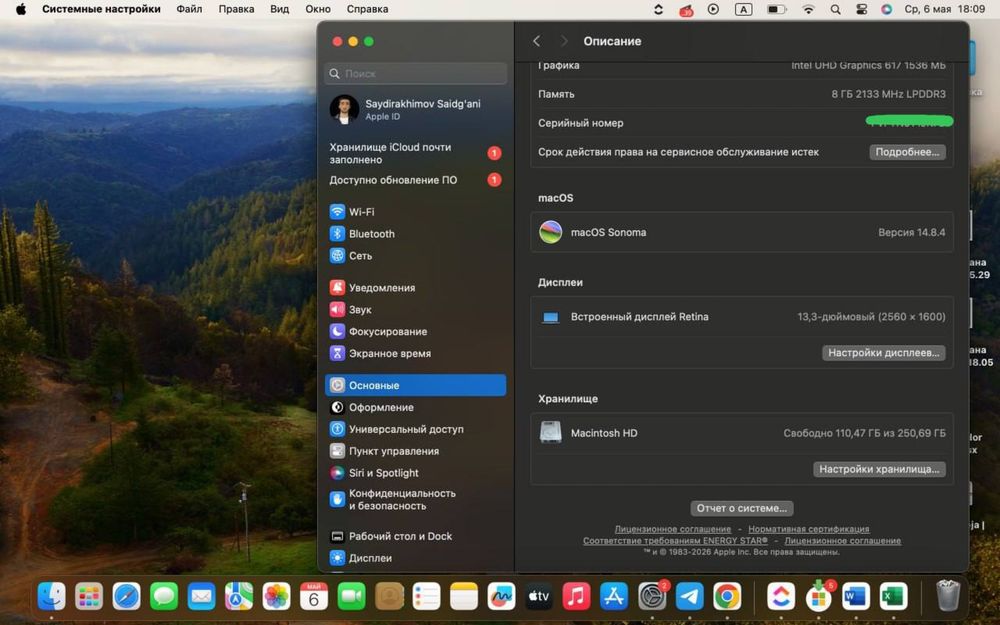Open the Правка menu
Viewport: 1000px width, 625px height.
236,9
